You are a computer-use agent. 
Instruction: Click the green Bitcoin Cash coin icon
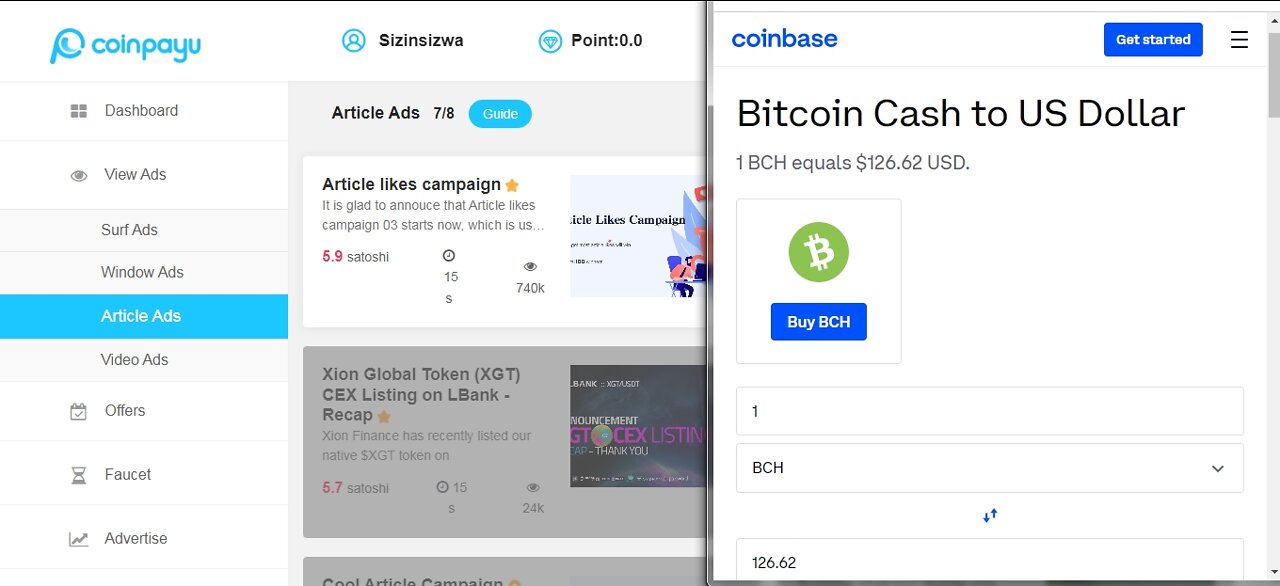pos(818,252)
